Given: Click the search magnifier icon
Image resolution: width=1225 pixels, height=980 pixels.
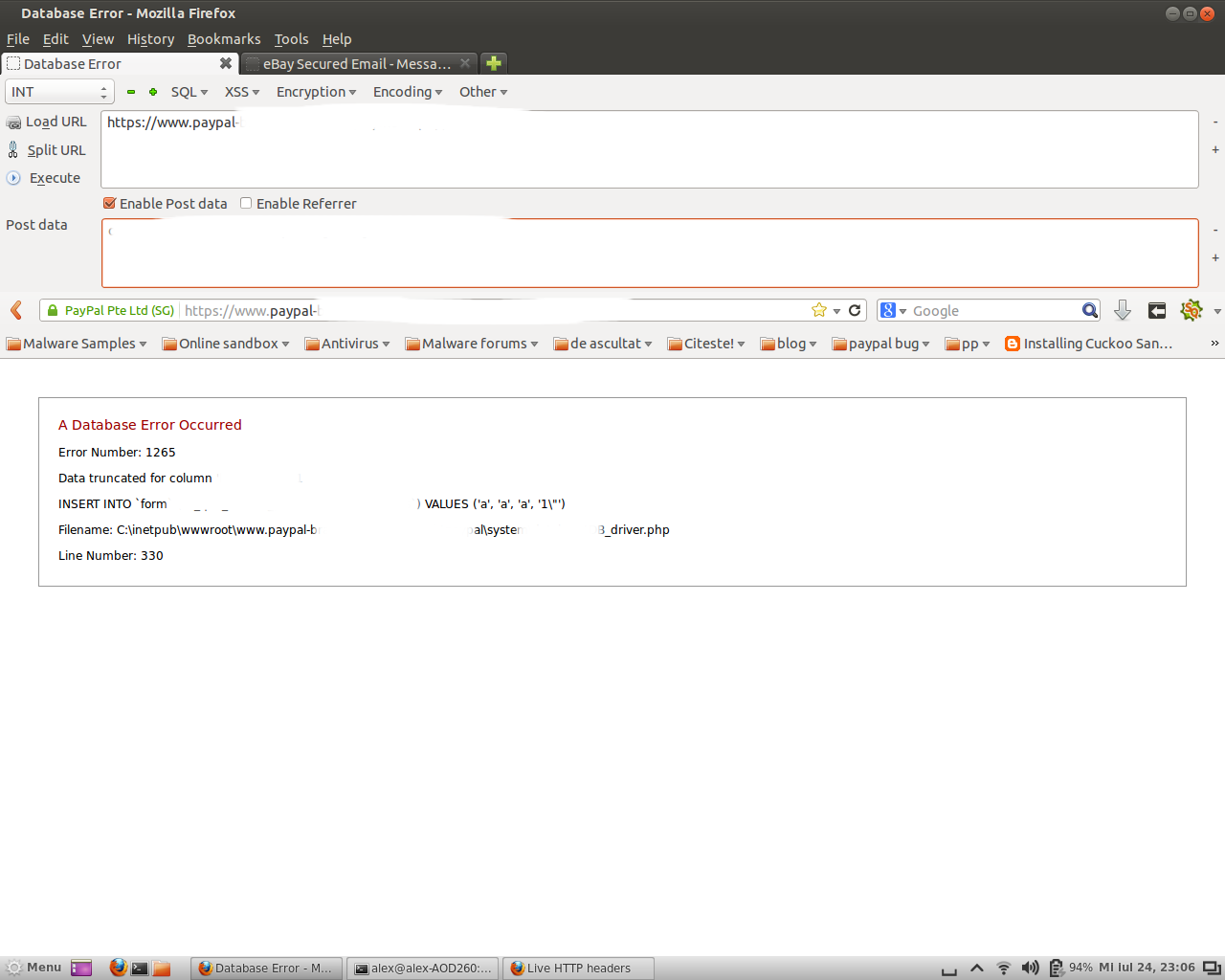Looking at the screenshot, I should [1090, 310].
